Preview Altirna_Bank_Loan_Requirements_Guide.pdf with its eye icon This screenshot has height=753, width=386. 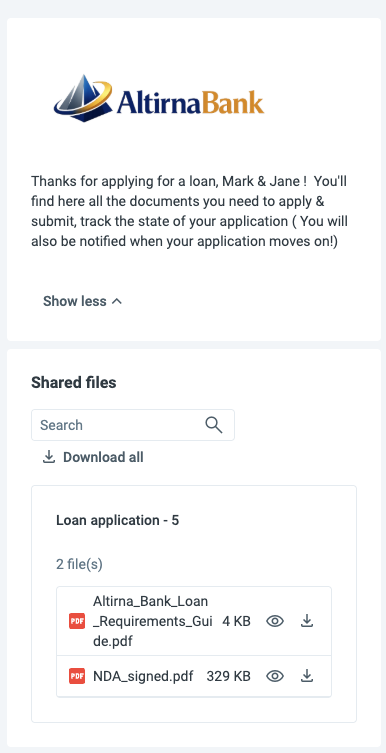(x=275, y=621)
